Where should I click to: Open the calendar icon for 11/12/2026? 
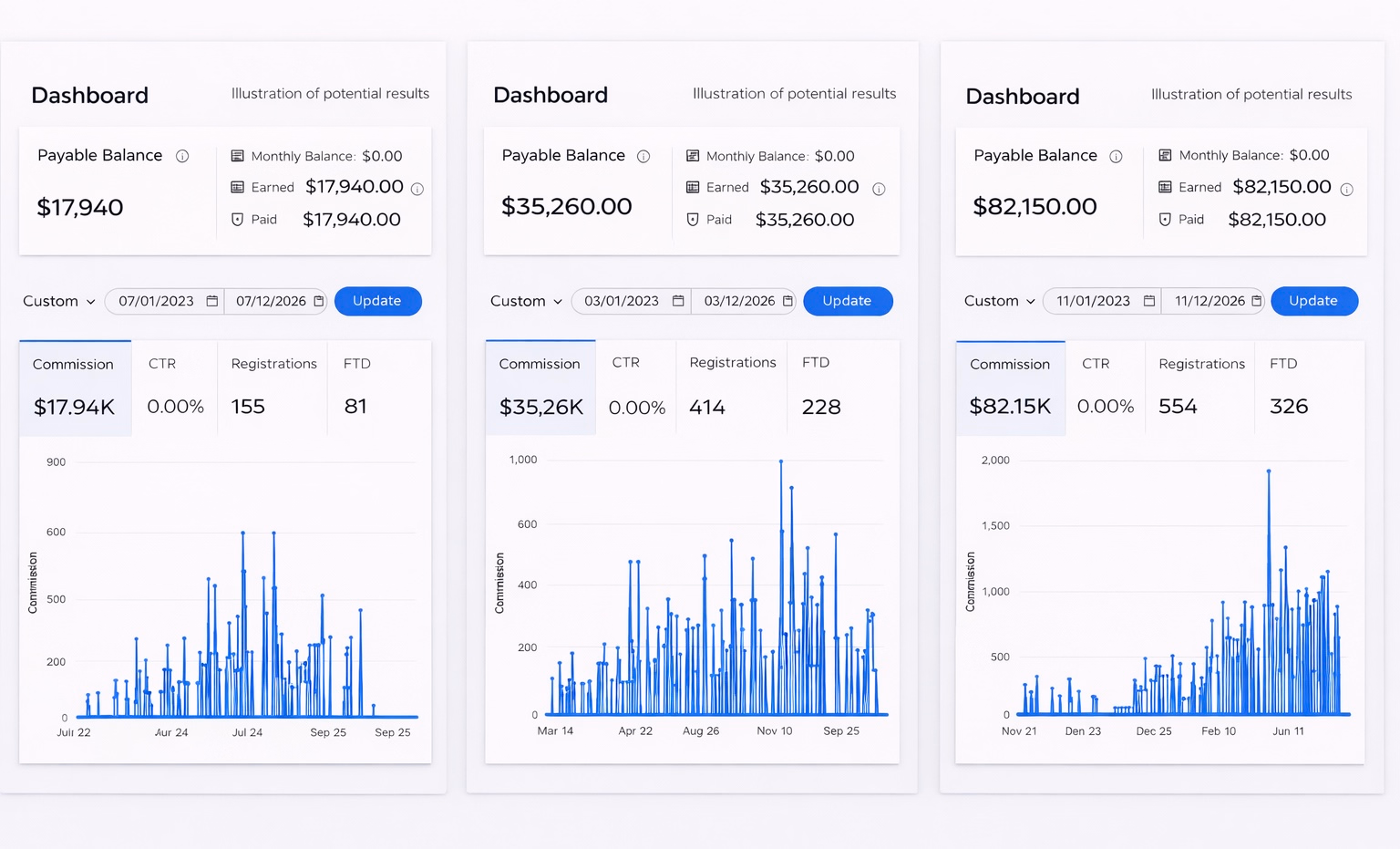pyautogui.click(x=1256, y=301)
